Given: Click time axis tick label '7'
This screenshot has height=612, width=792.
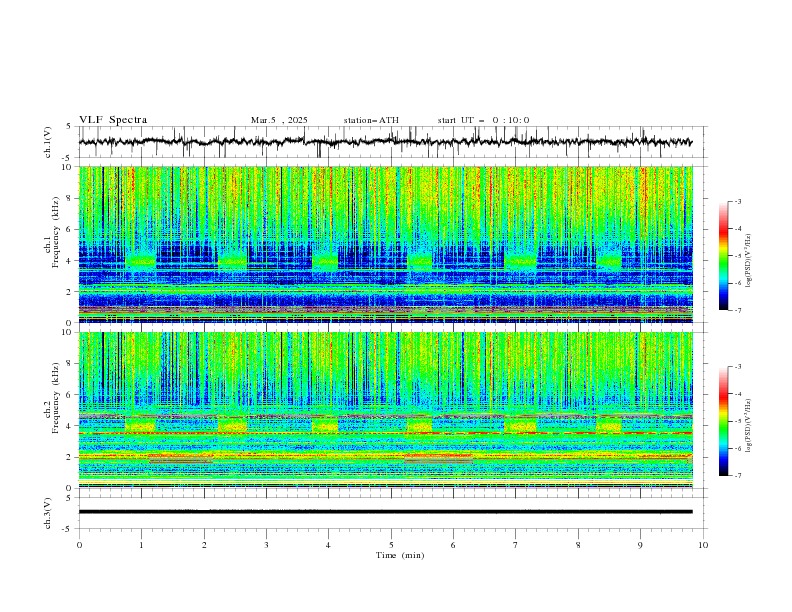Looking at the screenshot, I should 516,545.
